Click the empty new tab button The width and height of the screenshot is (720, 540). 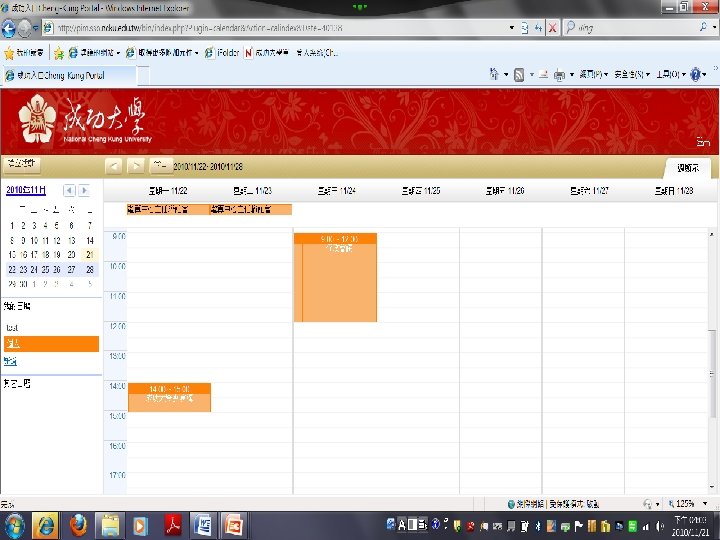click(143, 76)
